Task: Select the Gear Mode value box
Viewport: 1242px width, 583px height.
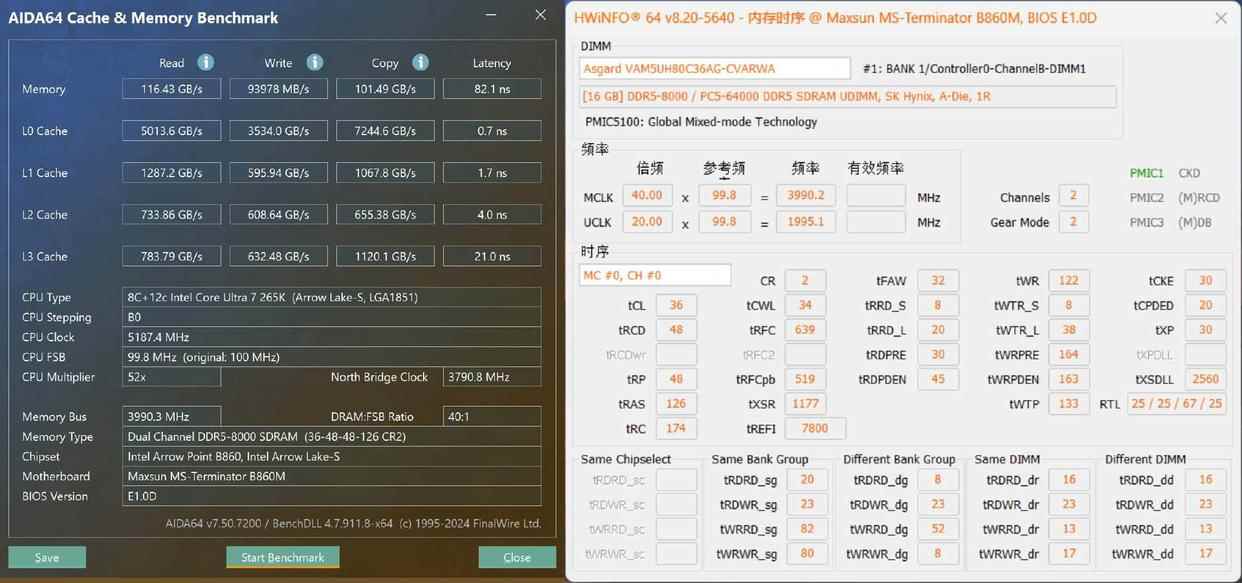Action: pyautogui.click(x=1073, y=222)
